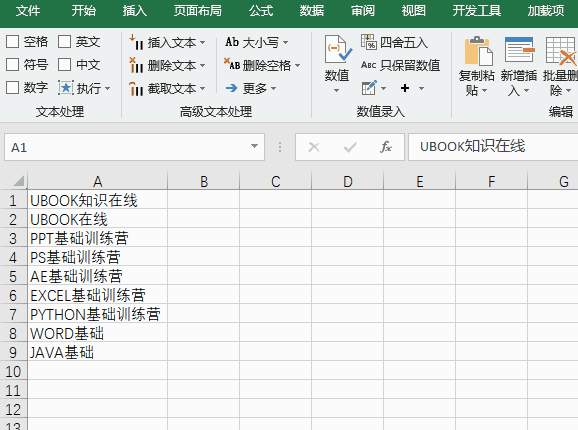Click the 复制粘贴 button label
This screenshot has height=430, width=578.
(x=477, y=83)
